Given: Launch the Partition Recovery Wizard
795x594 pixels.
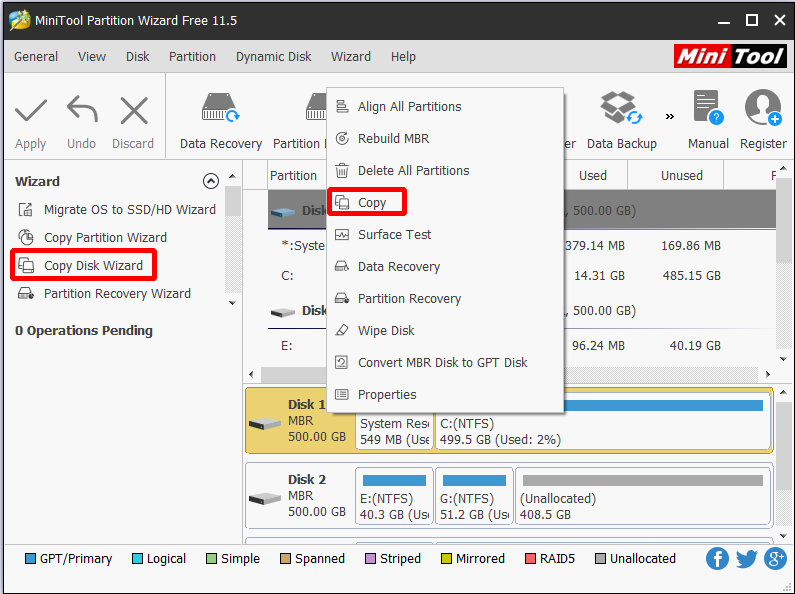Looking at the screenshot, I should pos(117,293).
